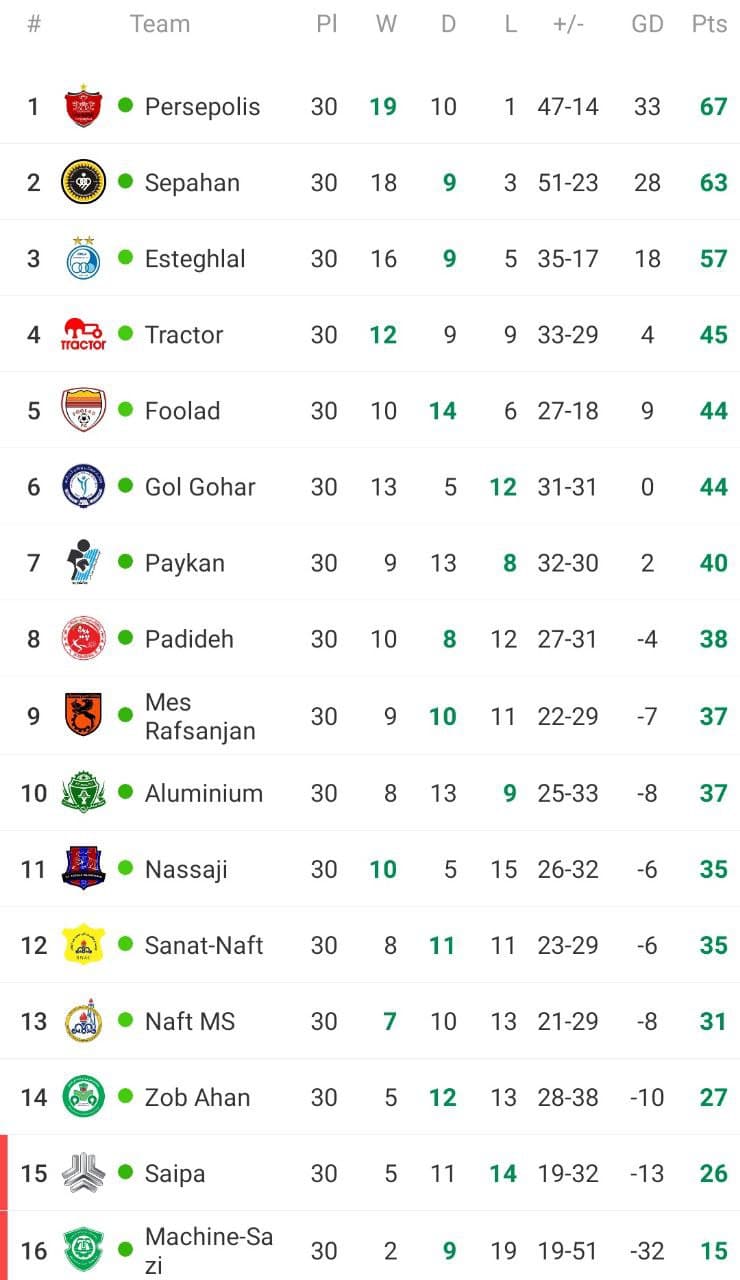Open the Mes Rafsanjan team name
740x1280 pixels.
[200, 716]
